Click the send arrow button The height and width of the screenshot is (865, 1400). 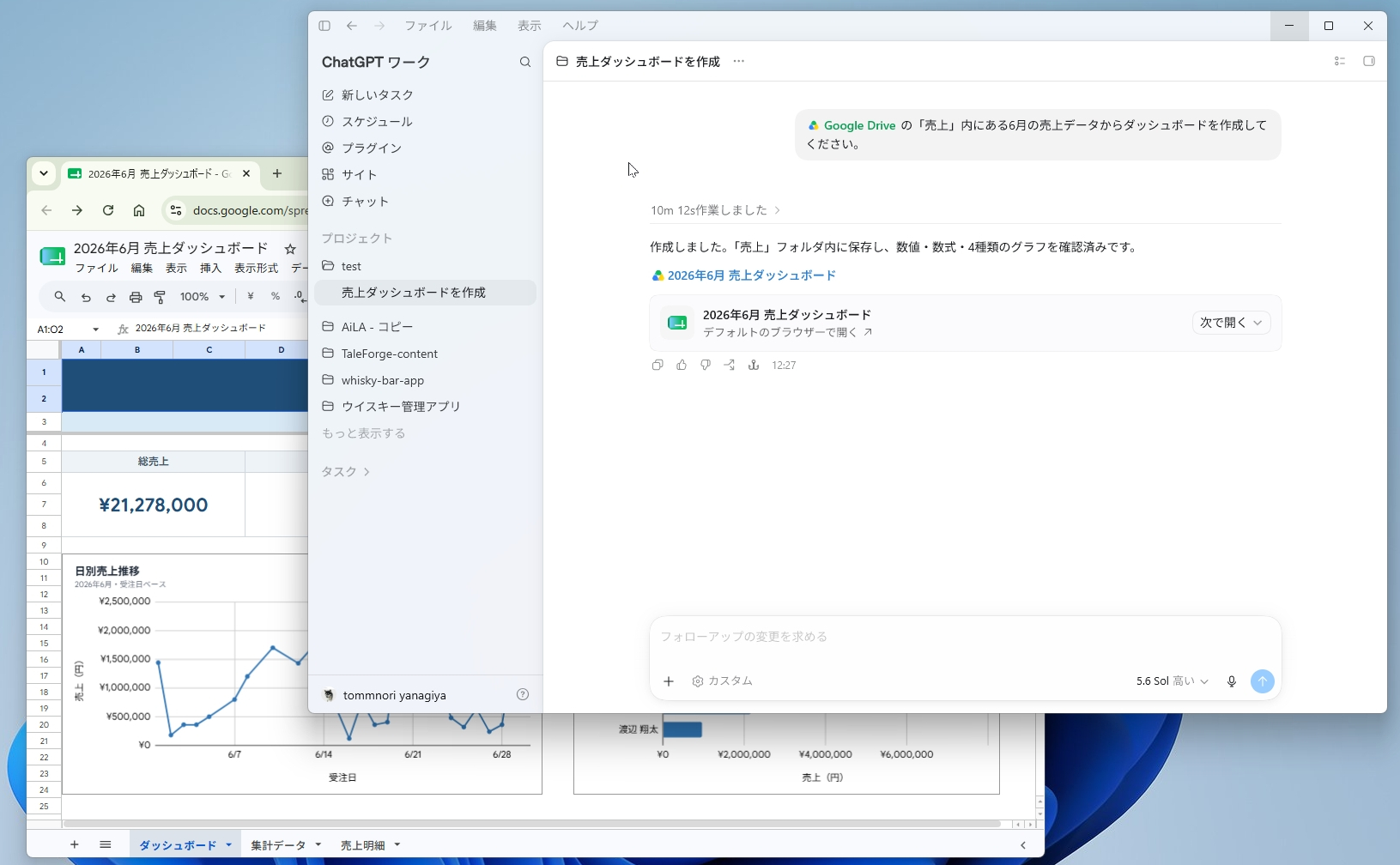tap(1263, 681)
